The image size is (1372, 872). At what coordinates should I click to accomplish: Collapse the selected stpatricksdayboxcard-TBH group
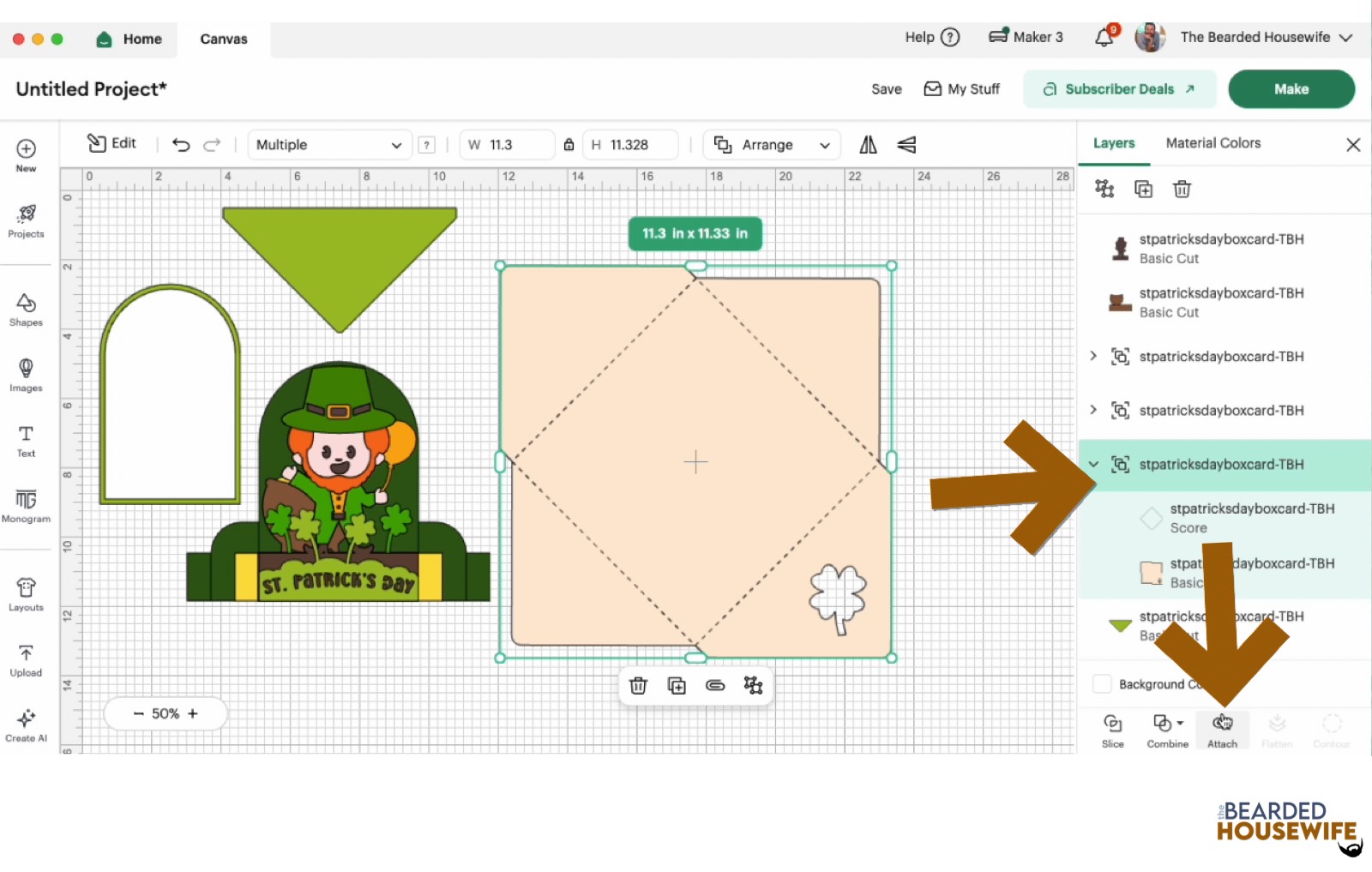click(x=1093, y=464)
